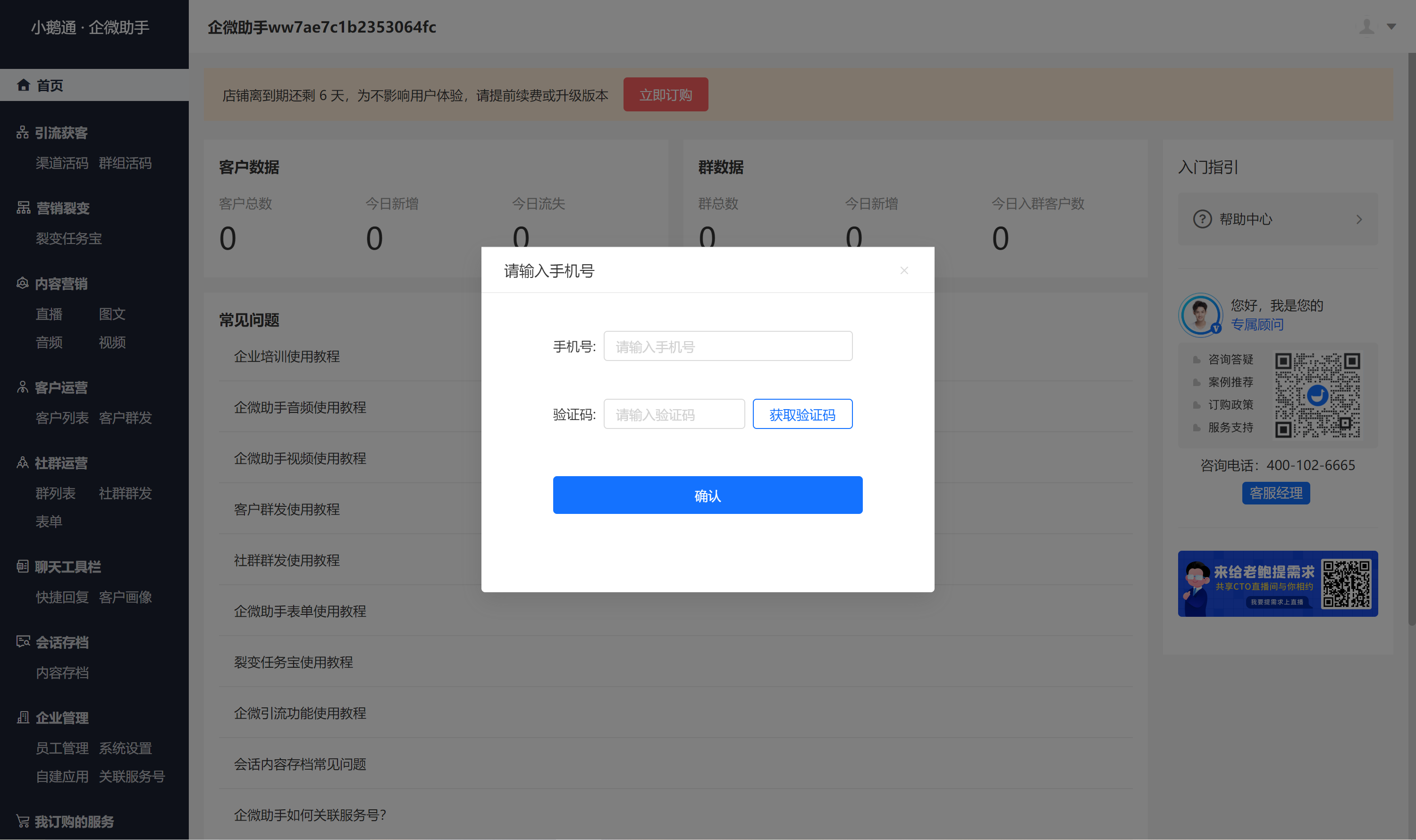The image size is (1416, 840).
Task: Open 企微引流功能使用教程 FAQ
Action: tap(300, 713)
